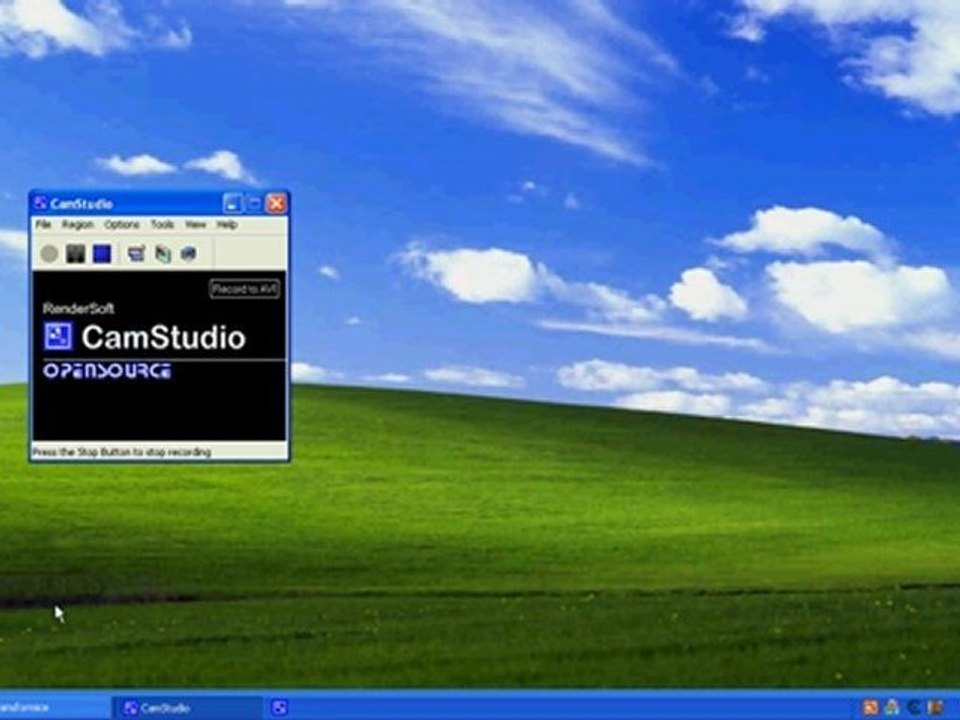This screenshot has height=720, width=960.
Task: Click the dark crescent system tray icon
Action: (913, 708)
